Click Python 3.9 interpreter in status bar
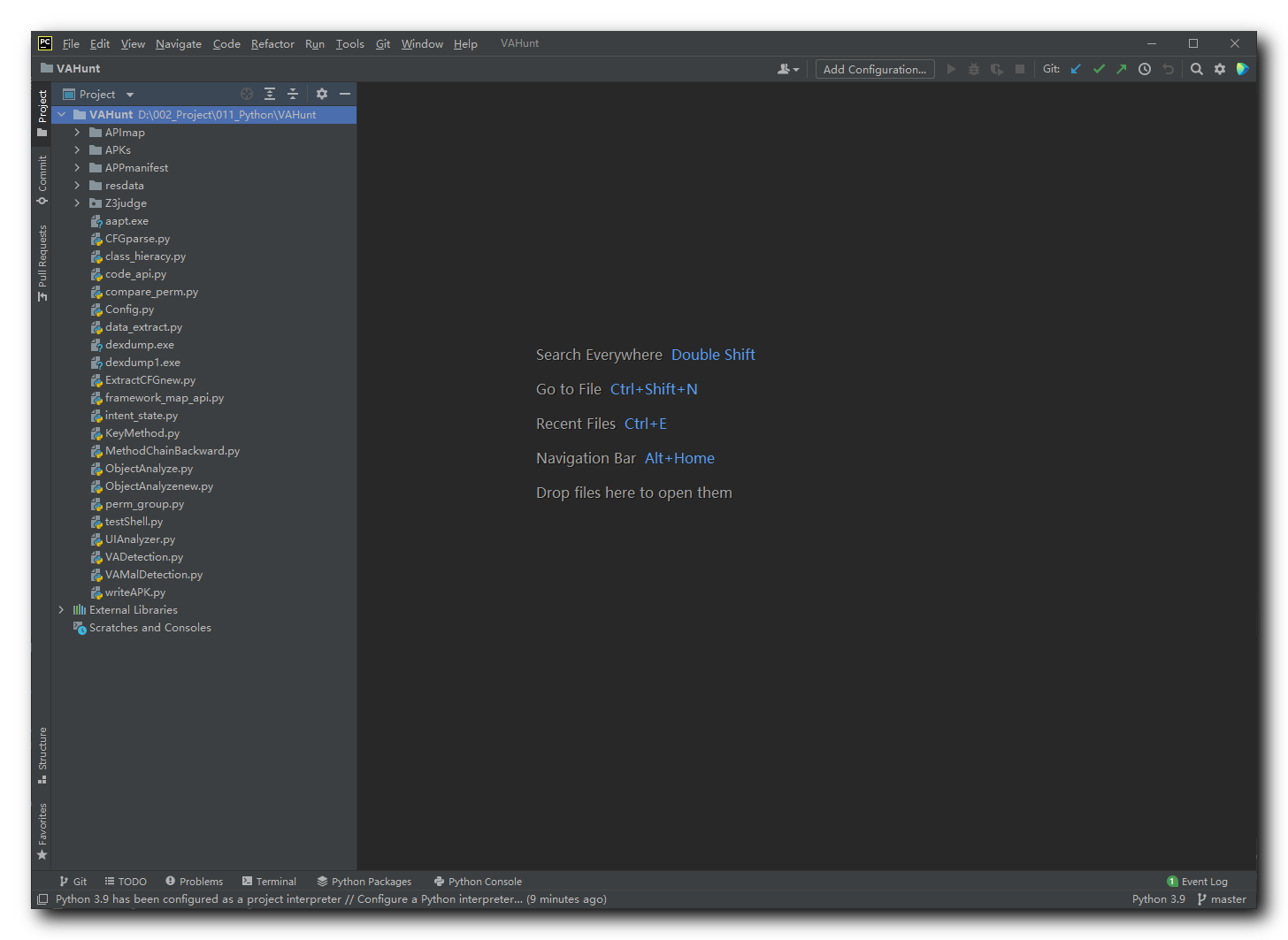The width and height of the screenshot is (1288, 940). 1158,899
